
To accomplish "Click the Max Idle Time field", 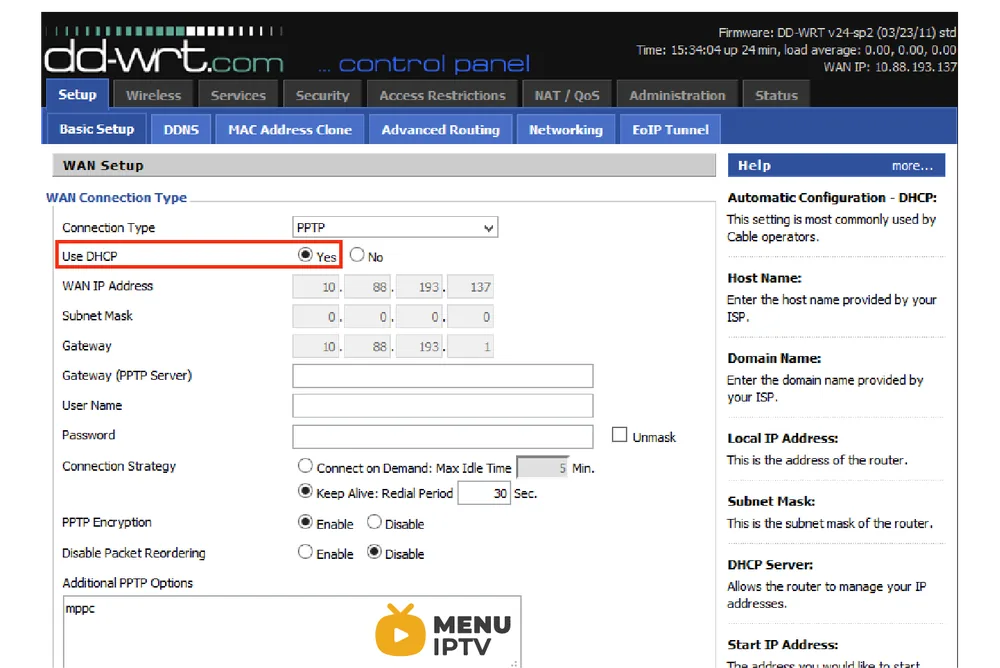I will [x=542, y=468].
